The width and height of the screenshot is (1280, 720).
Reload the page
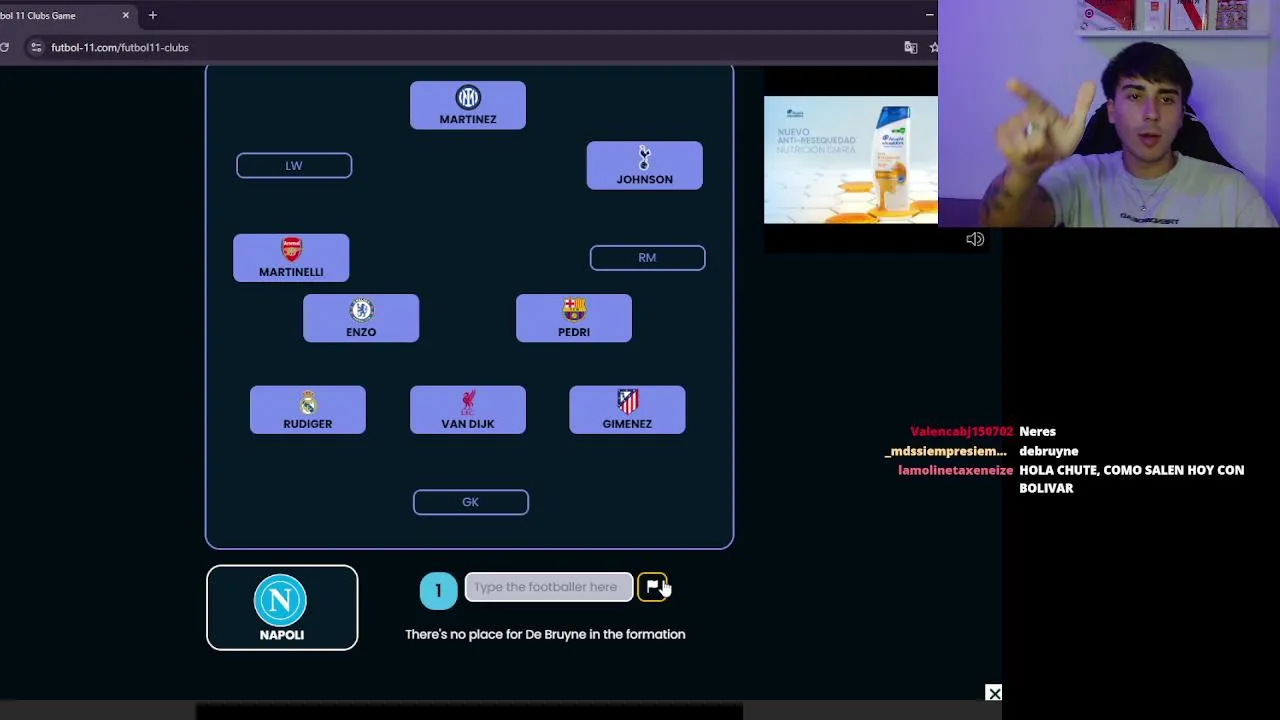pyautogui.click(x=5, y=47)
